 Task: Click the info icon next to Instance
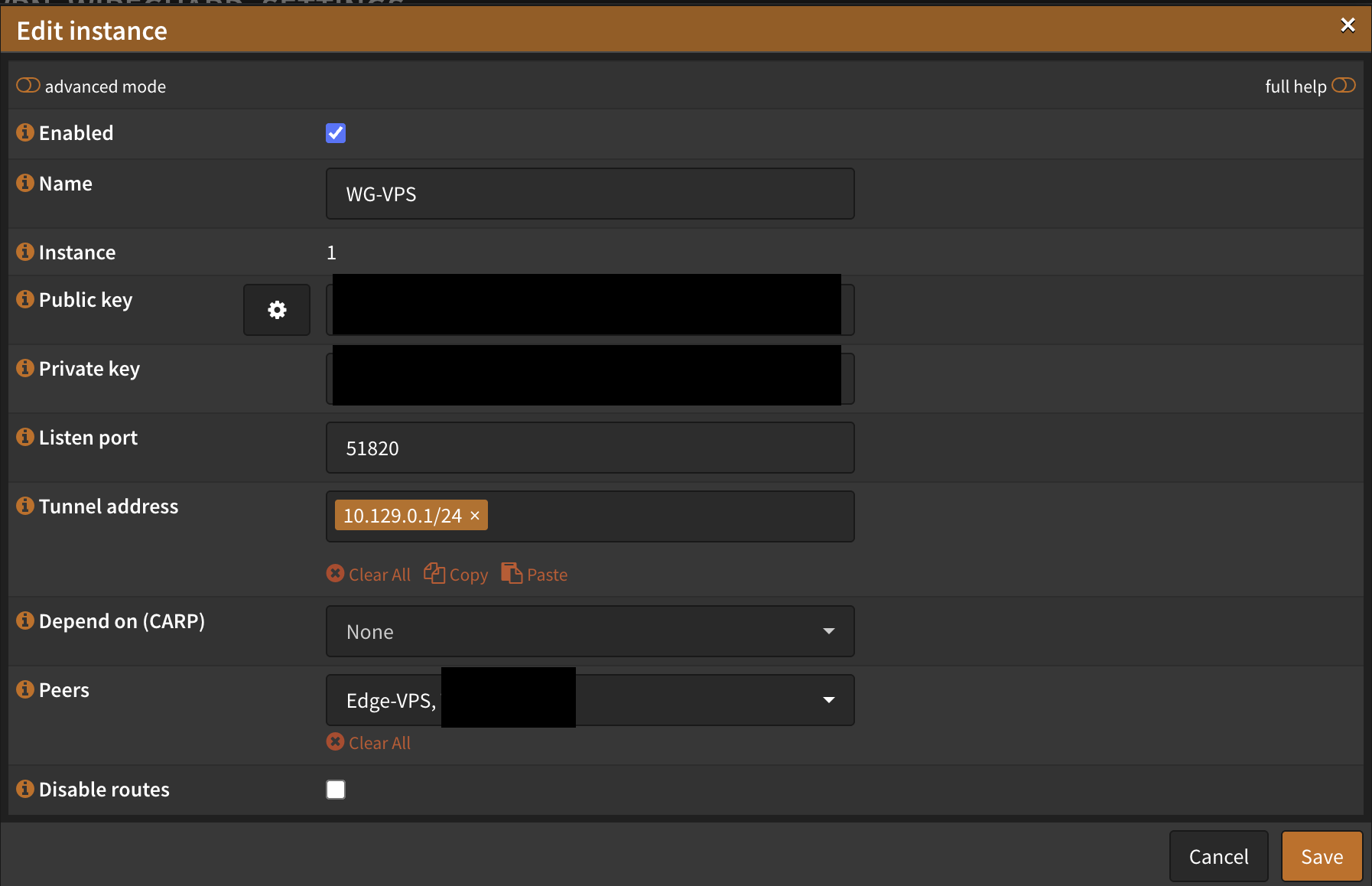click(x=25, y=252)
